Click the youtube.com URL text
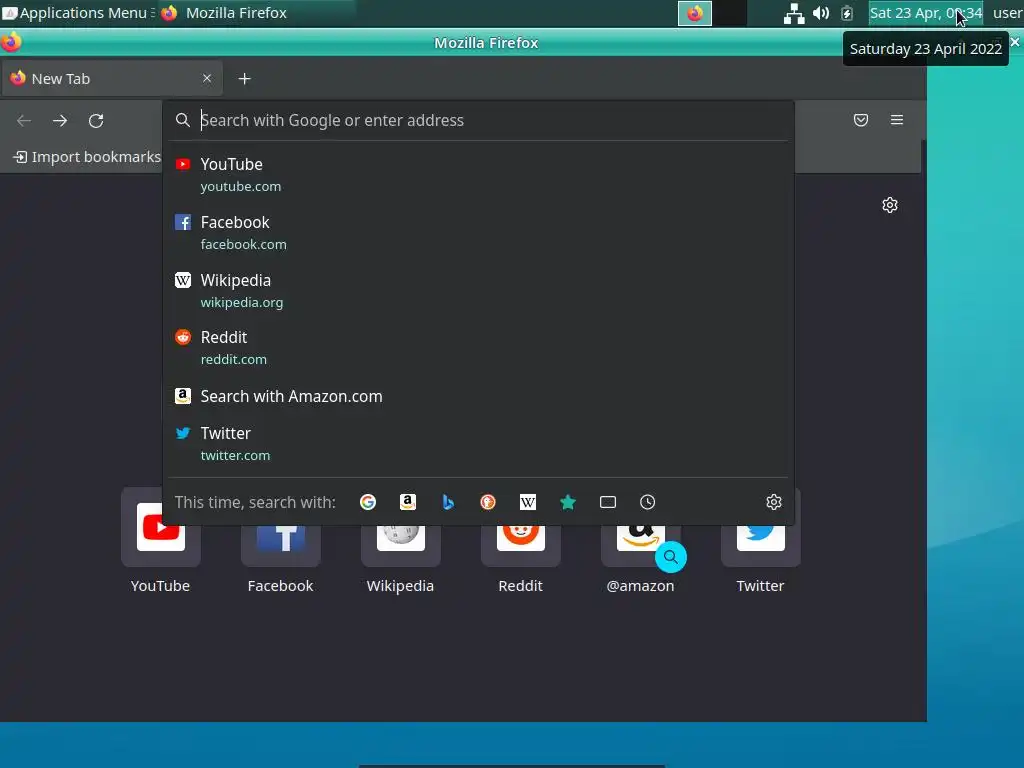Image resolution: width=1024 pixels, height=768 pixels. point(241,187)
